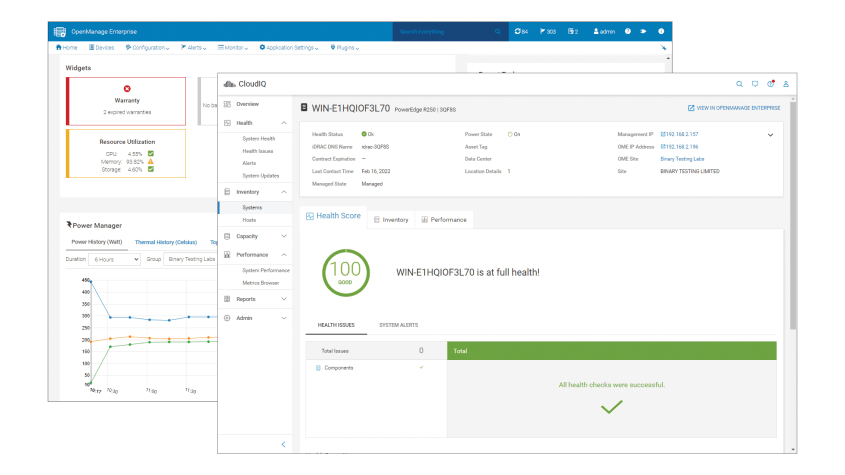Viewport: 845px width, 475px height.
Task: Select the Thermal History (Celsius) tab
Action: (x=166, y=242)
